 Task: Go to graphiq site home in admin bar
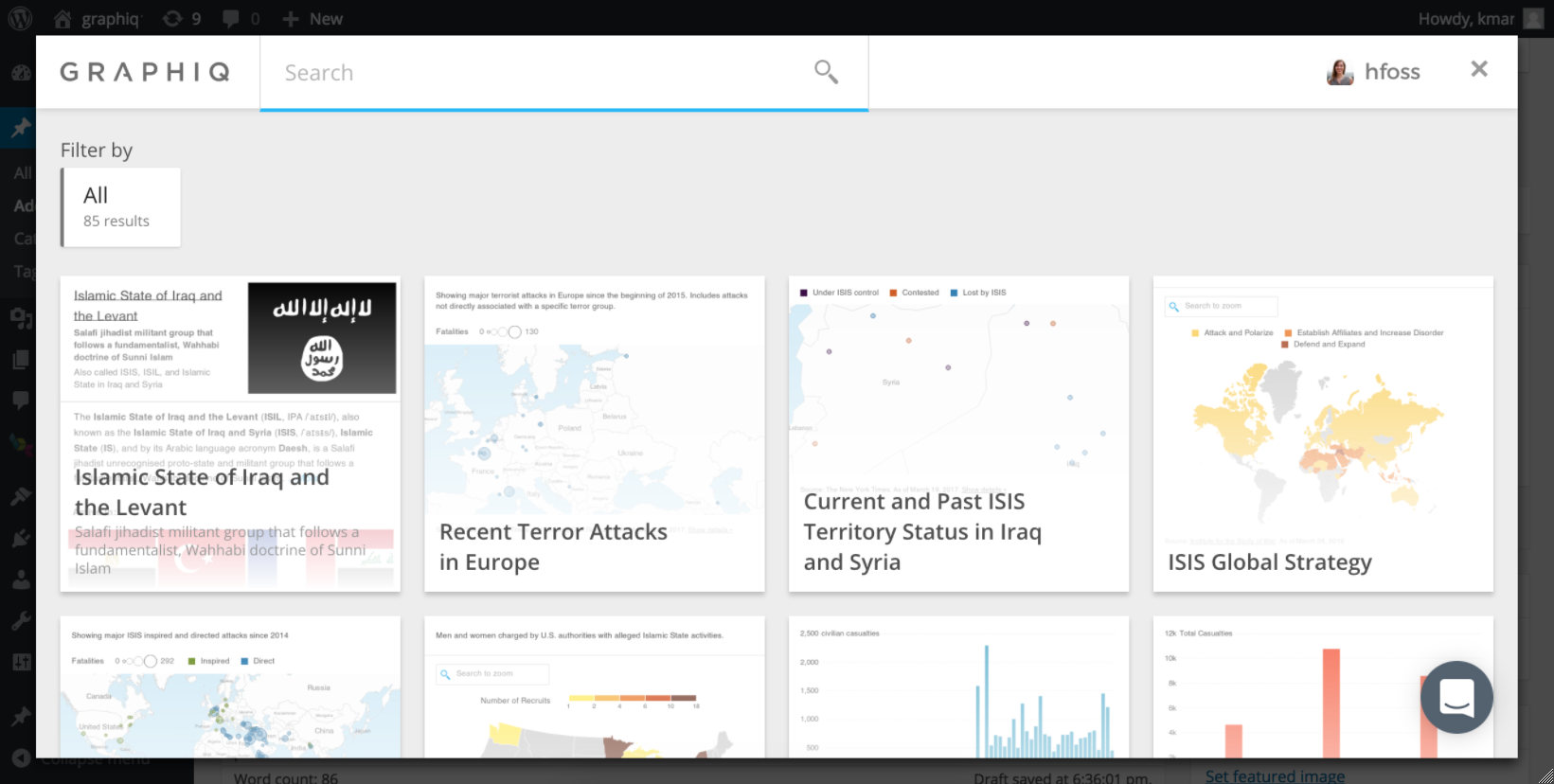pos(97,18)
